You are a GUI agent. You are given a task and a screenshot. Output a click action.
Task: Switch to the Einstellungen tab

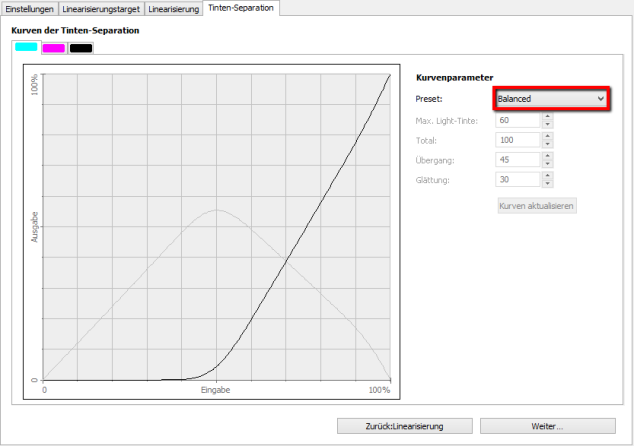point(29,8)
